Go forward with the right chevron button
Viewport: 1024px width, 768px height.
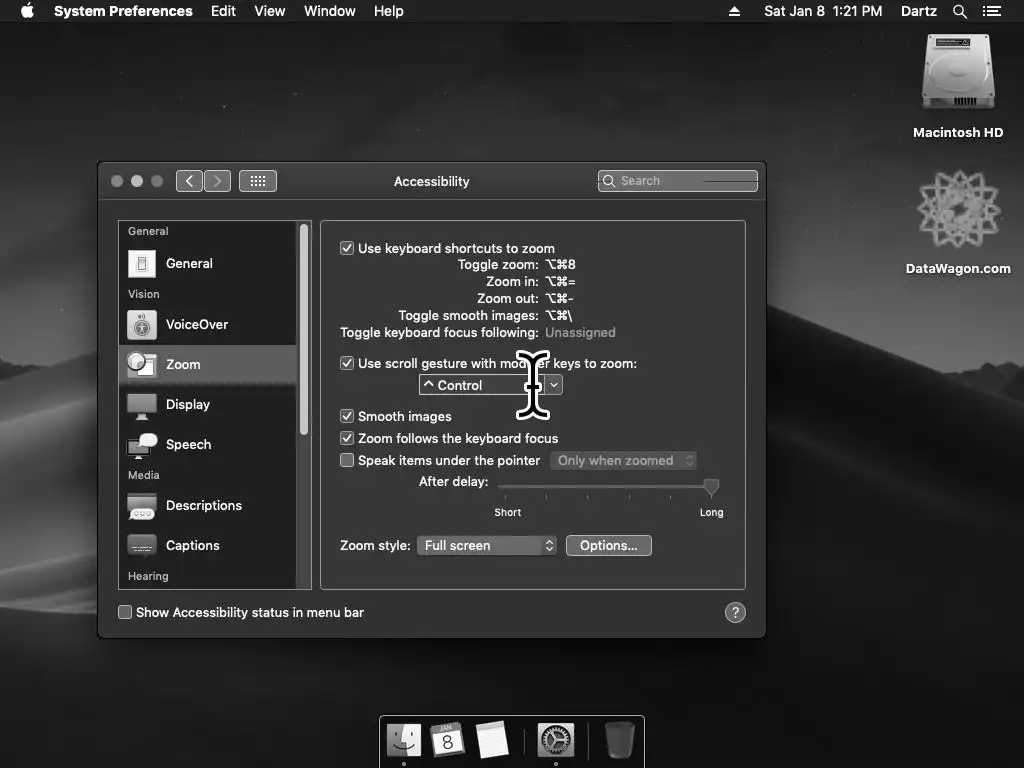217,181
